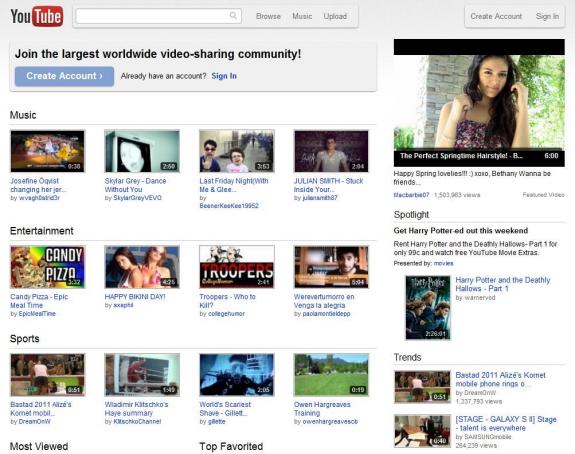The width and height of the screenshot is (575, 454).
Task: Open World's Scariest Shave thumbnail
Action: point(237,374)
